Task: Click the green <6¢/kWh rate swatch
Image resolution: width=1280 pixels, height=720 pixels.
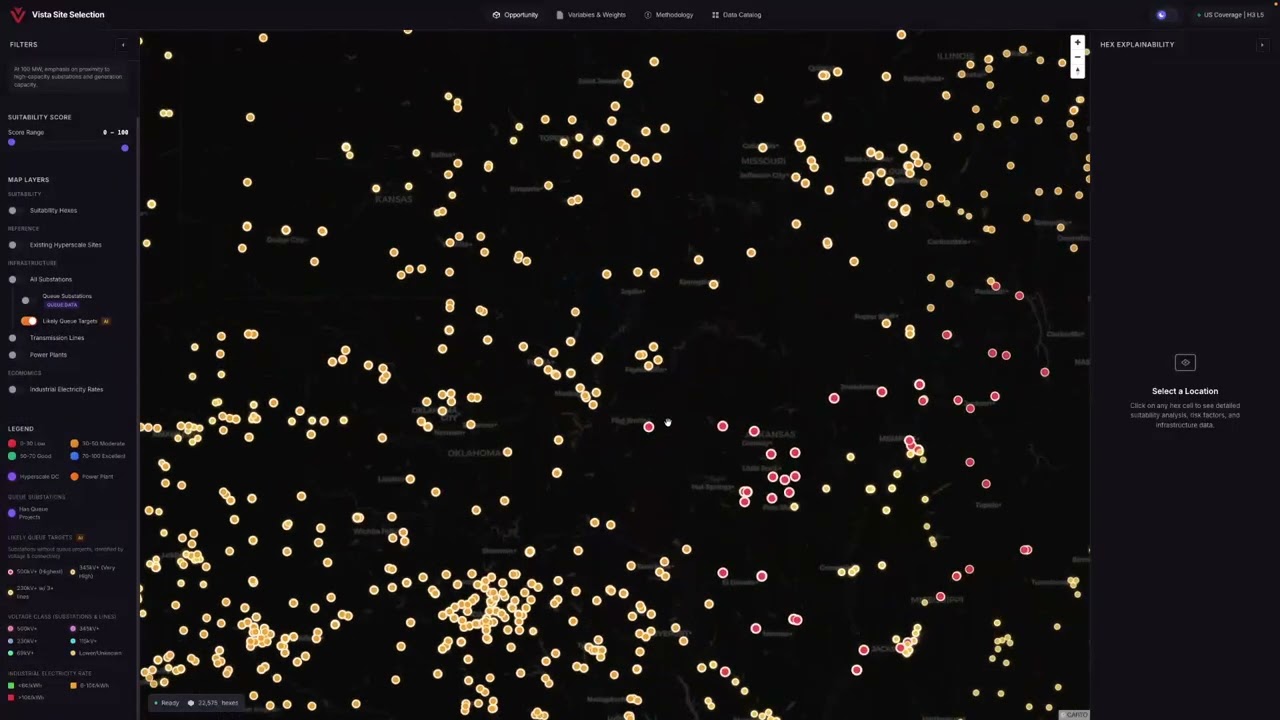Action: [x=11, y=686]
